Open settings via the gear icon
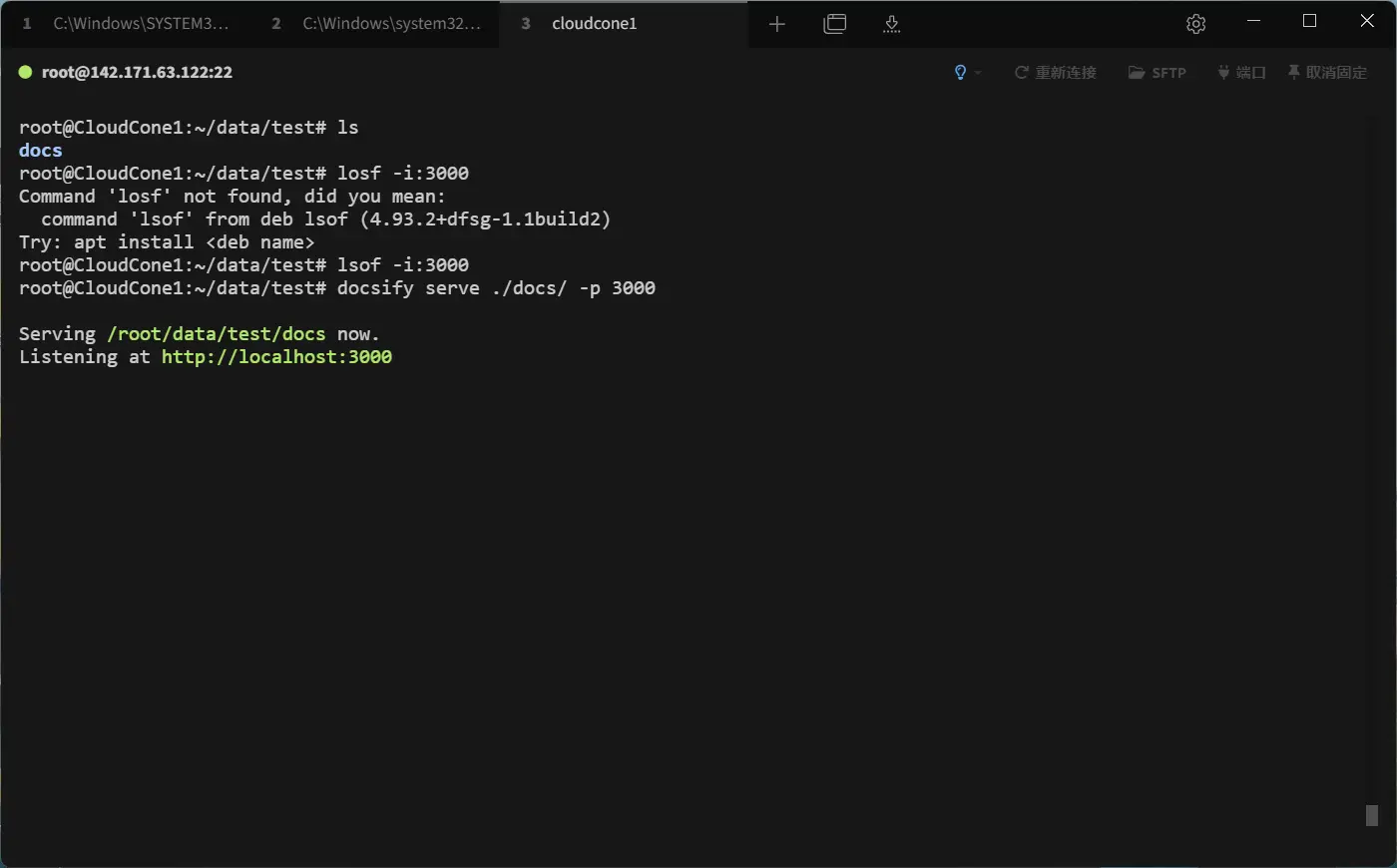Viewport: 1397px width, 868px height. pos(1196,24)
